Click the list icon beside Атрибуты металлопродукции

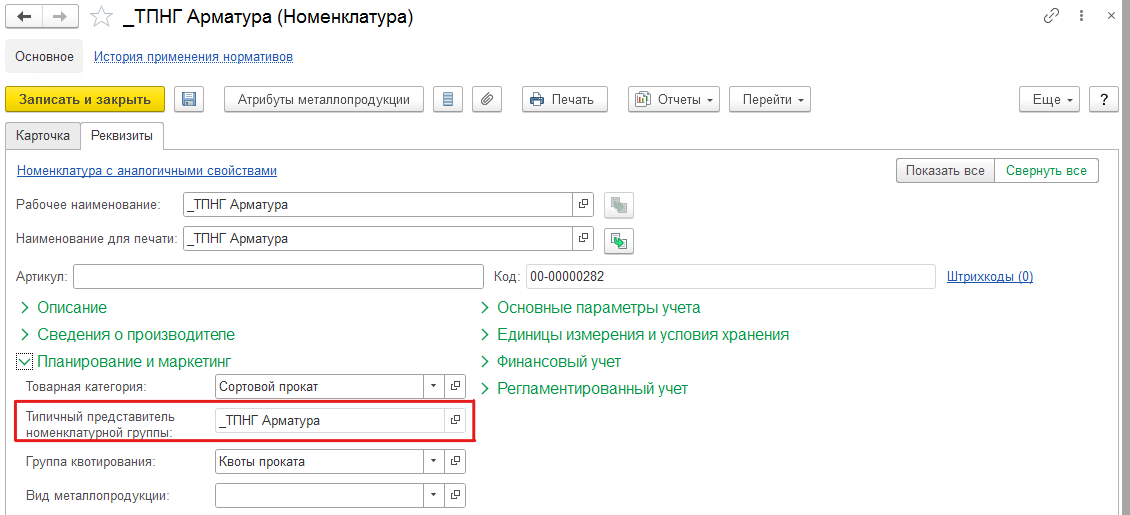point(447,99)
